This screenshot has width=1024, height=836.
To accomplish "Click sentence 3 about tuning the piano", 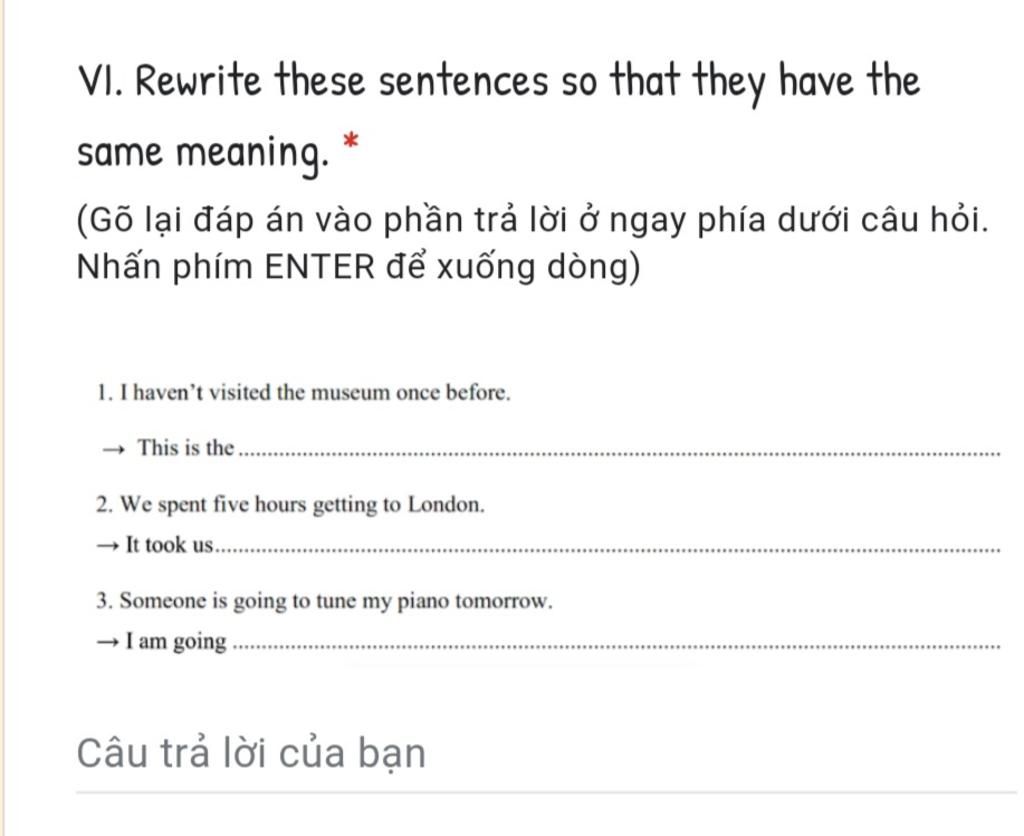I will (x=325, y=601).
